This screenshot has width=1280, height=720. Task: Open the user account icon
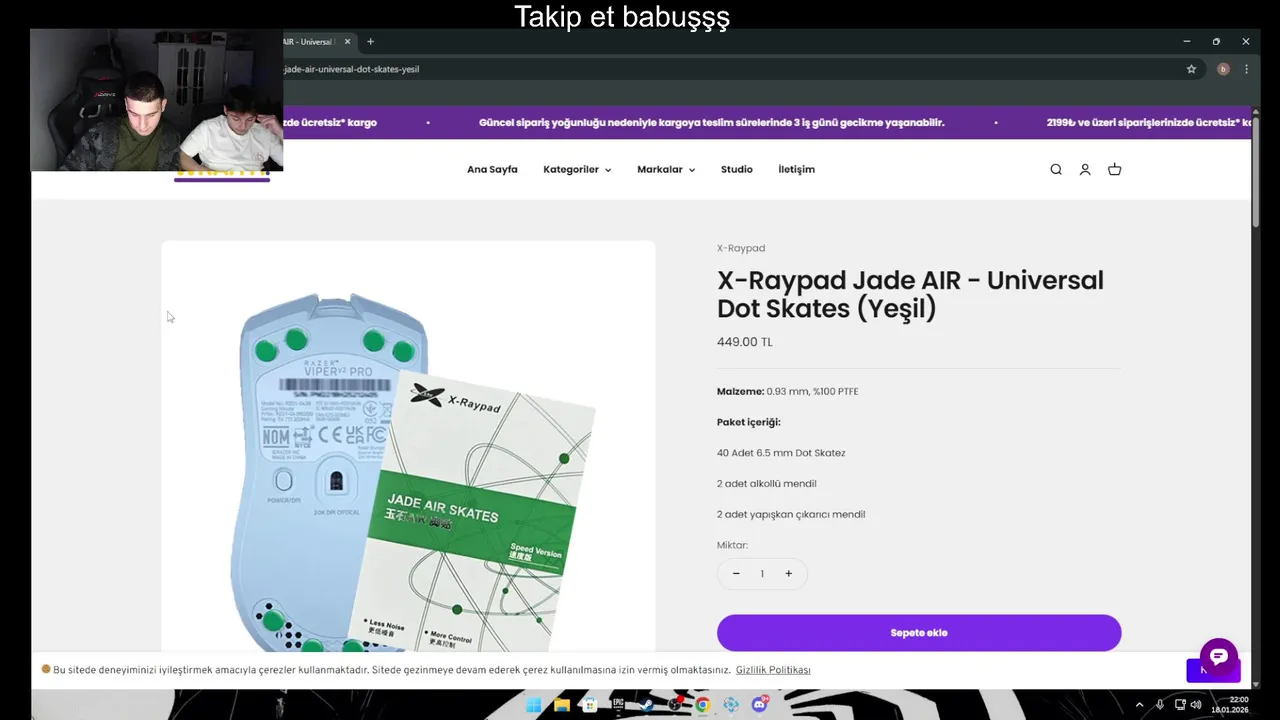(x=1085, y=170)
